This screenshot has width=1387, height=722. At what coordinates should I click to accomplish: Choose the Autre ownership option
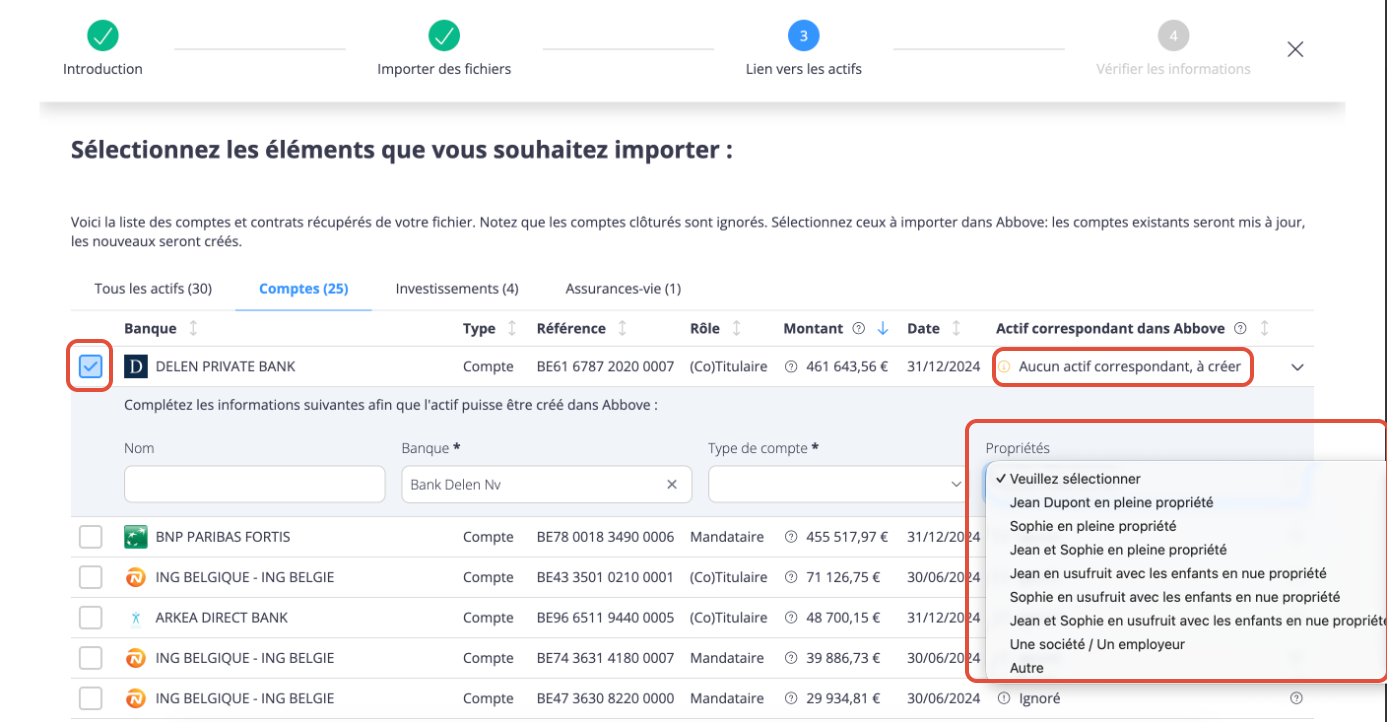[x=1027, y=668]
